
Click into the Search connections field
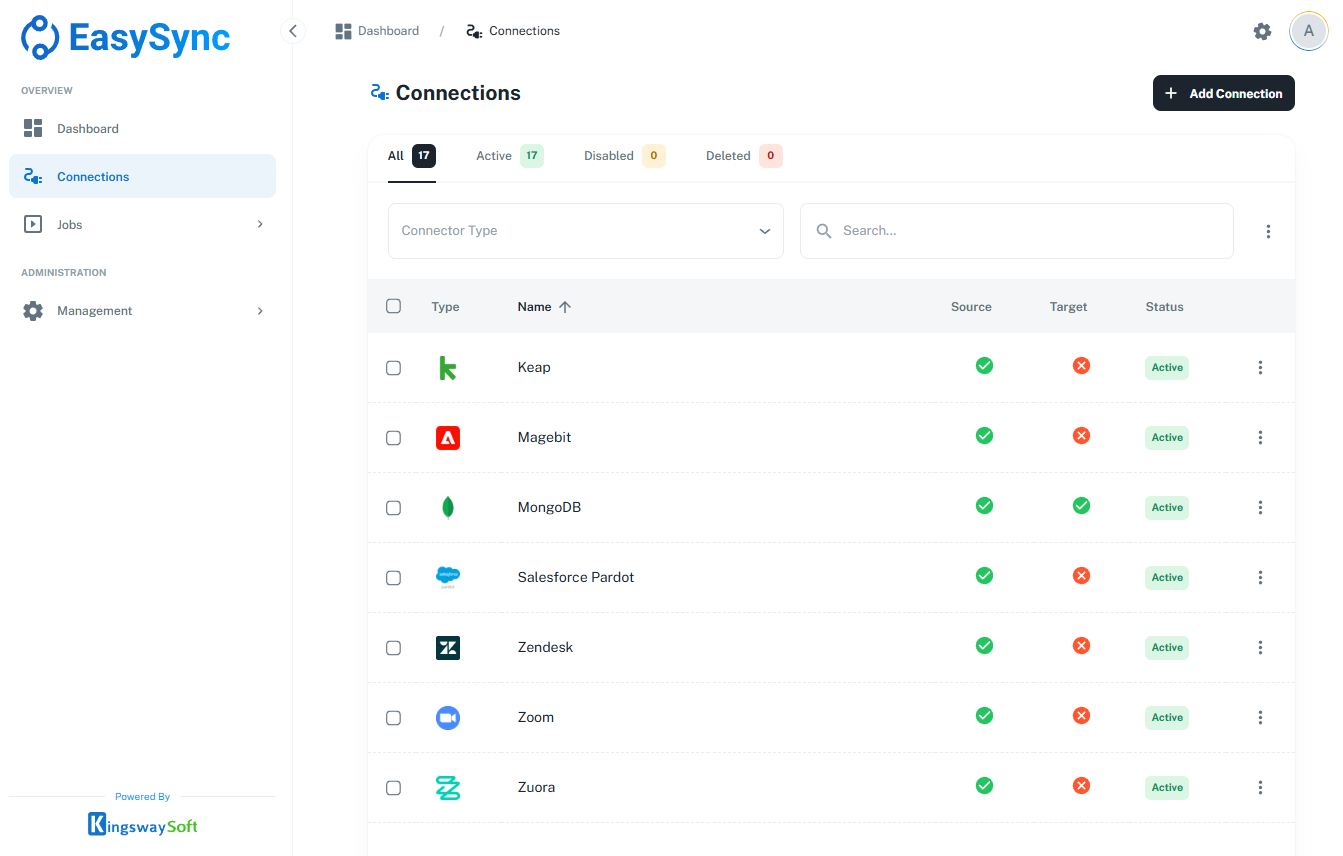click(x=1030, y=231)
